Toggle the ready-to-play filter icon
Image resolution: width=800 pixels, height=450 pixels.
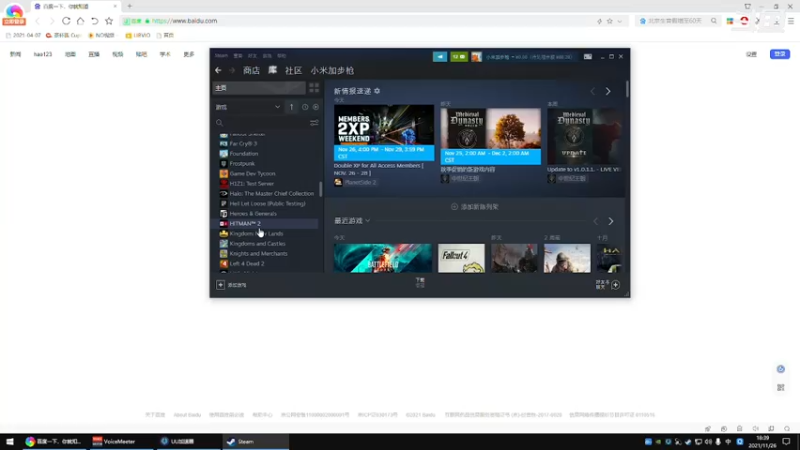pos(316,107)
